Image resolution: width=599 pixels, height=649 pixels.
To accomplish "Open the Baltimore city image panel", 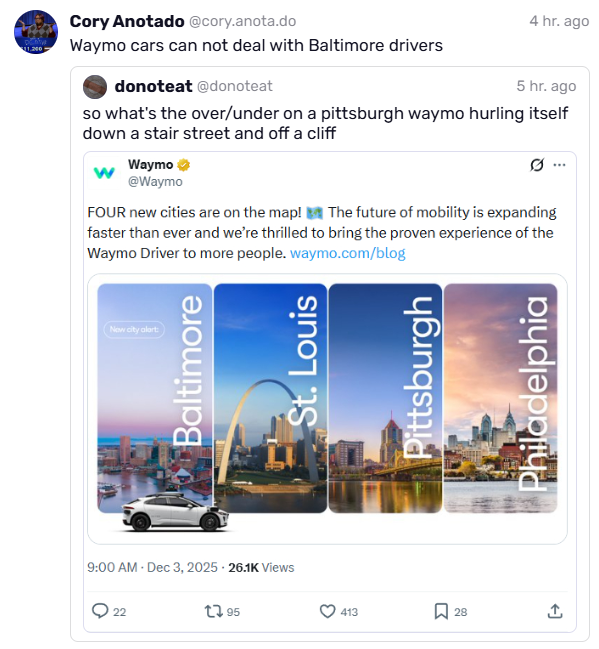I will (x=154, y=398).
